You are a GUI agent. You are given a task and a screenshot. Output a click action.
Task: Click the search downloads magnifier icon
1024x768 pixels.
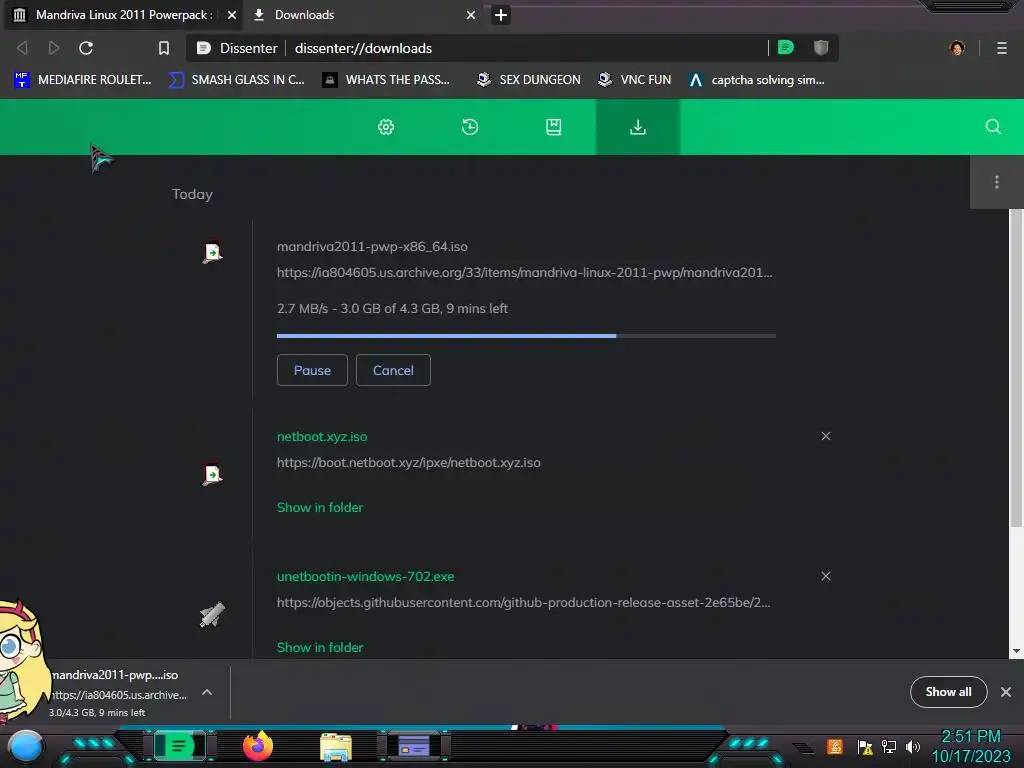point(993,127)
